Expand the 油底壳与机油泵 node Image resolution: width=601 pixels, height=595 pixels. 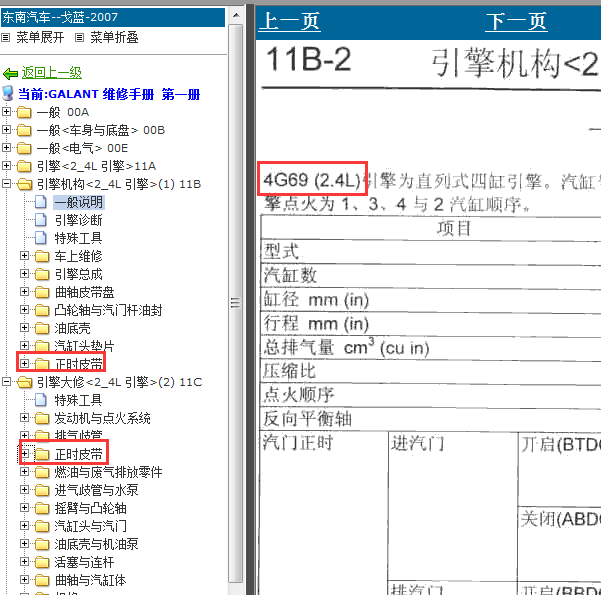pos(24,544)
